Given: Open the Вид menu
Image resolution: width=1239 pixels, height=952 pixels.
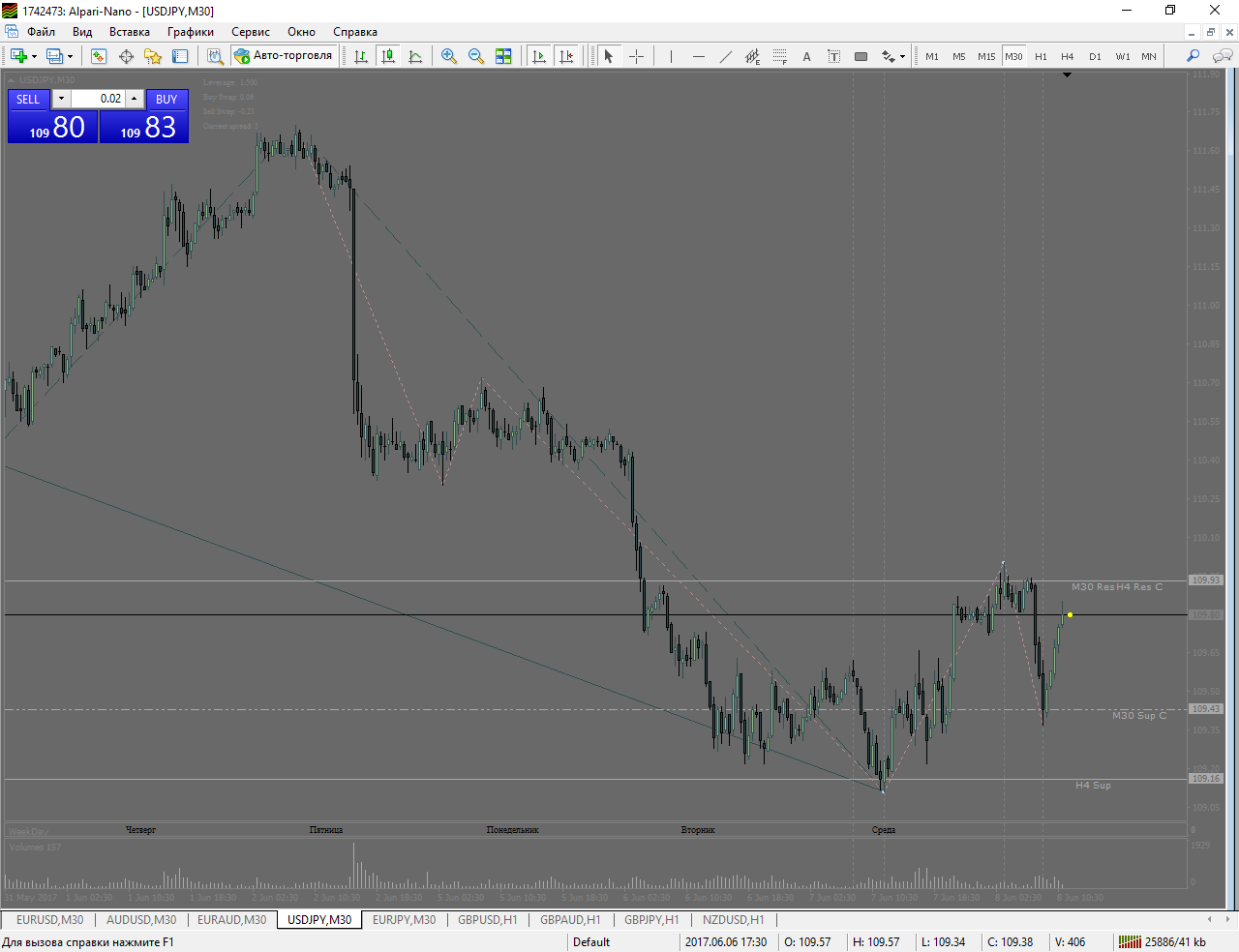Looking at the screenshot, I should (x=82, y=32).
